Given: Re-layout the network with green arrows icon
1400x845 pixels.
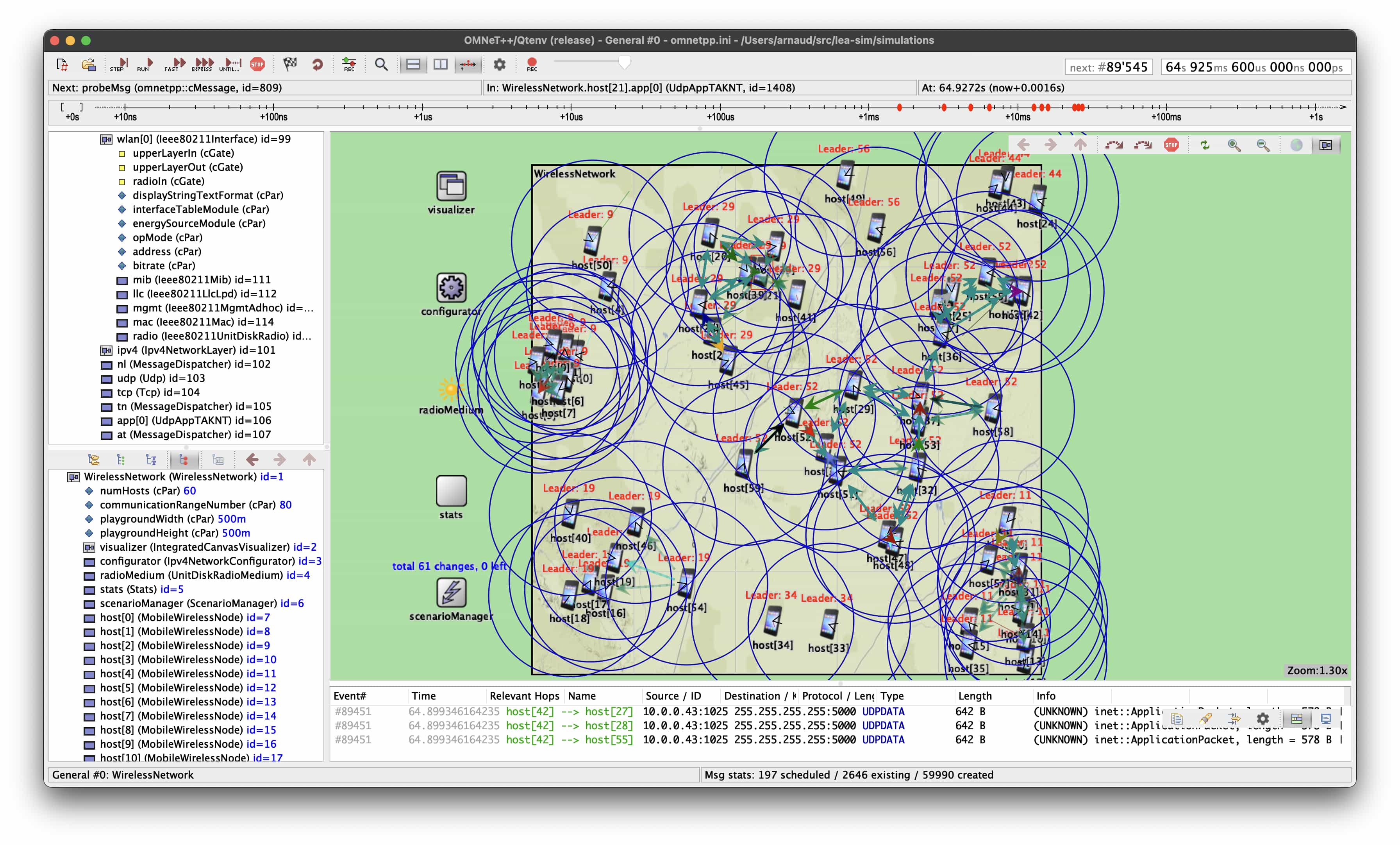Looking at the screenshot, I should [x=1205, y=145].
